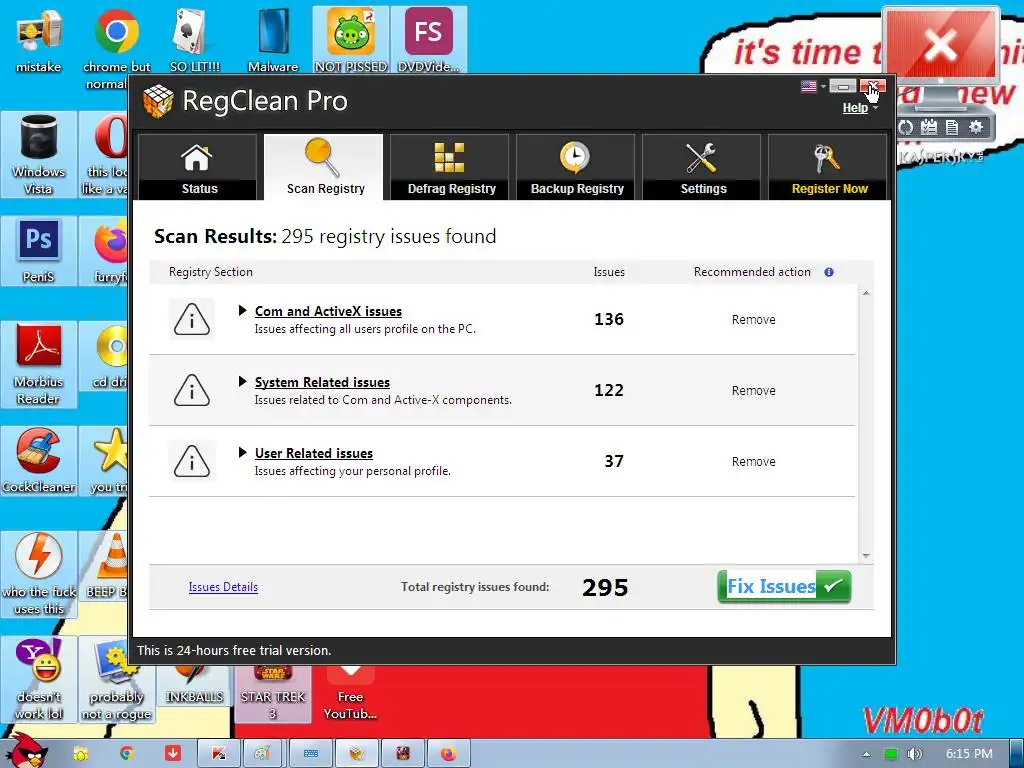This screenshot has height=768, width=1024.
Task: Click the Kaspersky gadget settings gear
Action: pyautogui.click(x=976, y=127)
